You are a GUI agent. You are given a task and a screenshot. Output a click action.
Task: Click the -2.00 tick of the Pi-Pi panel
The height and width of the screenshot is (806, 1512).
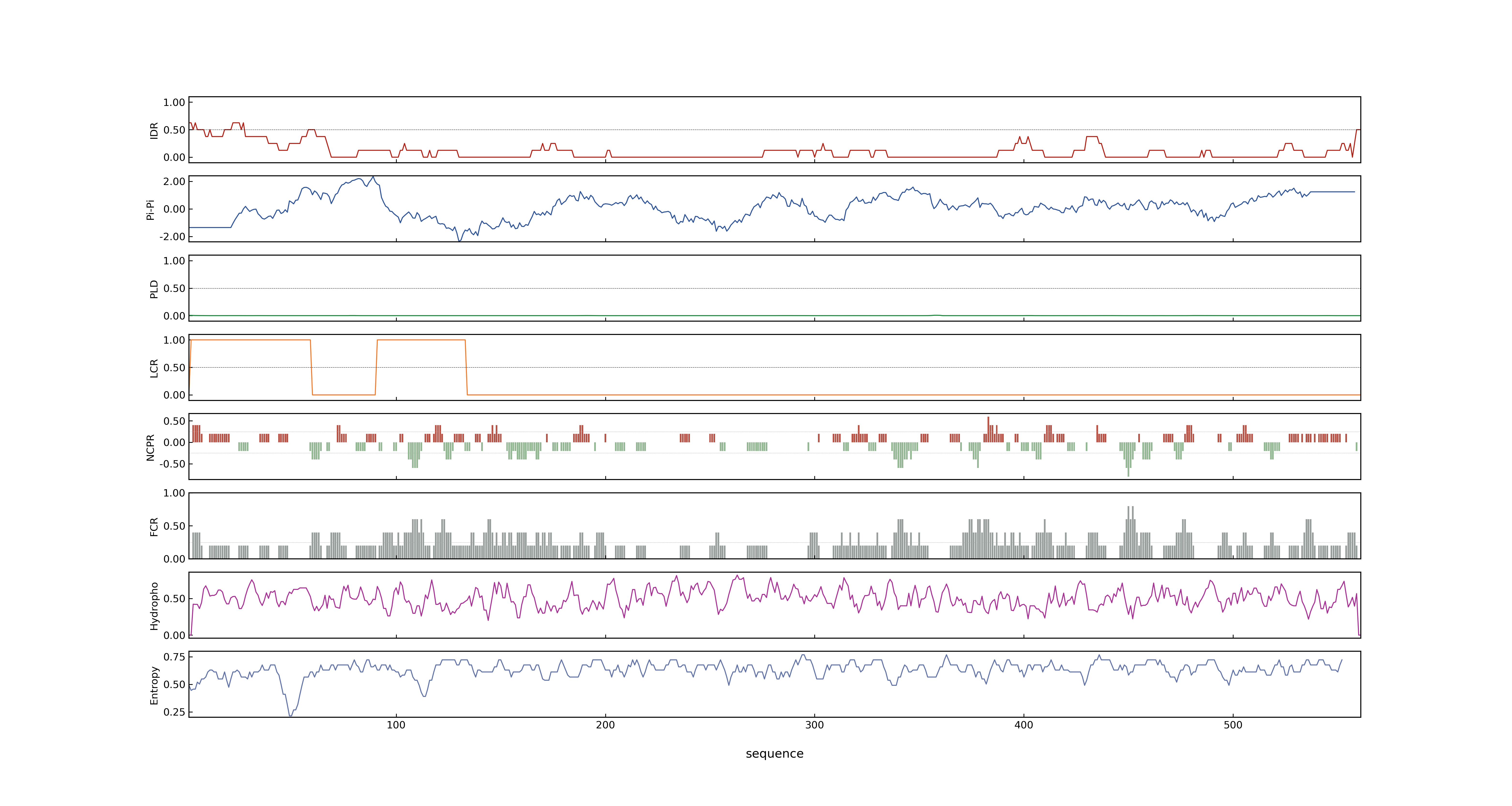[x=172, y=237]
